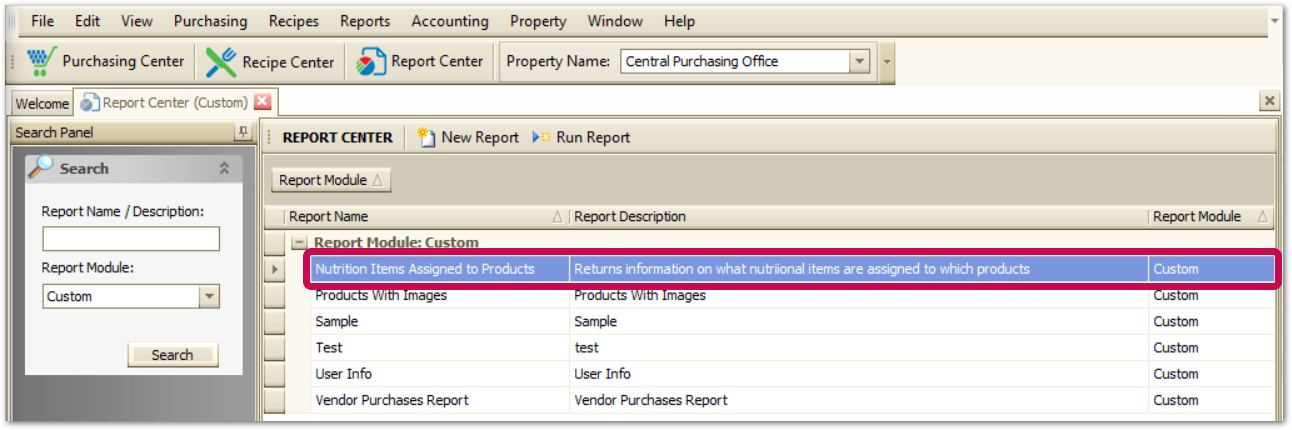Click the Search button
The width and height of the screenshot is (1292, 430).
172,355
